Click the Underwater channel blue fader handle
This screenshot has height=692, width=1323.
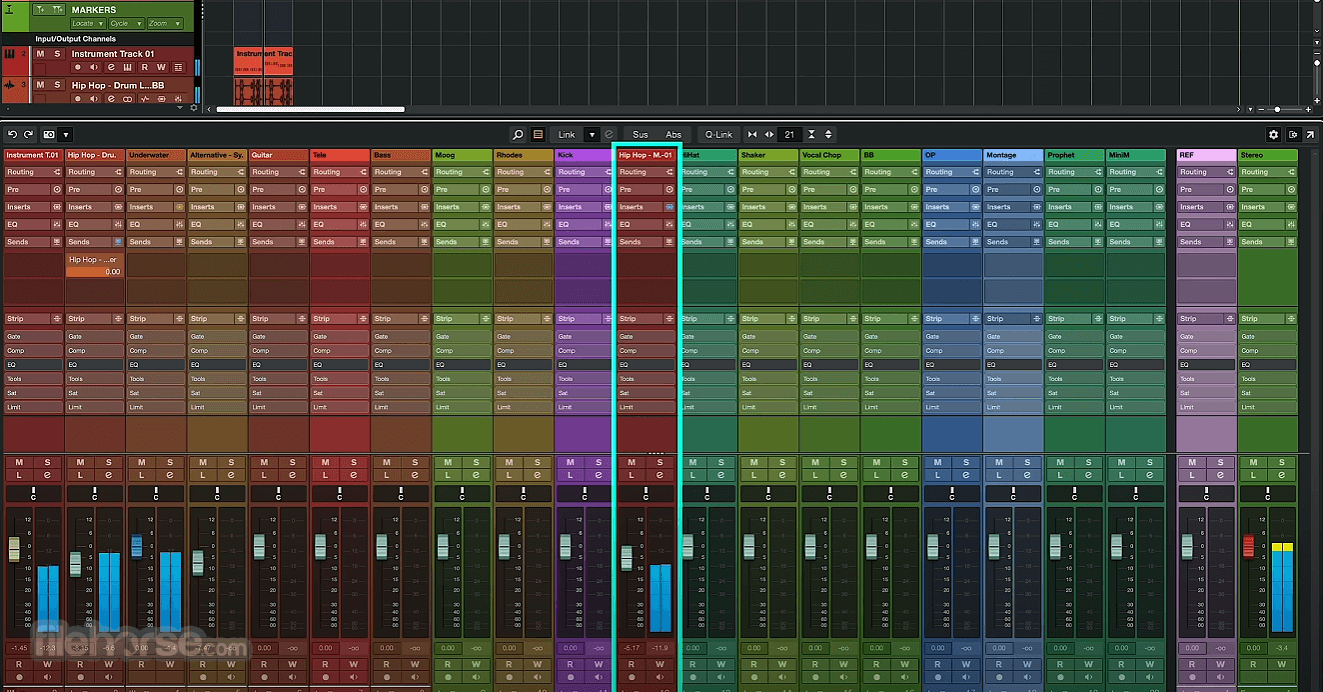point(137,546)
